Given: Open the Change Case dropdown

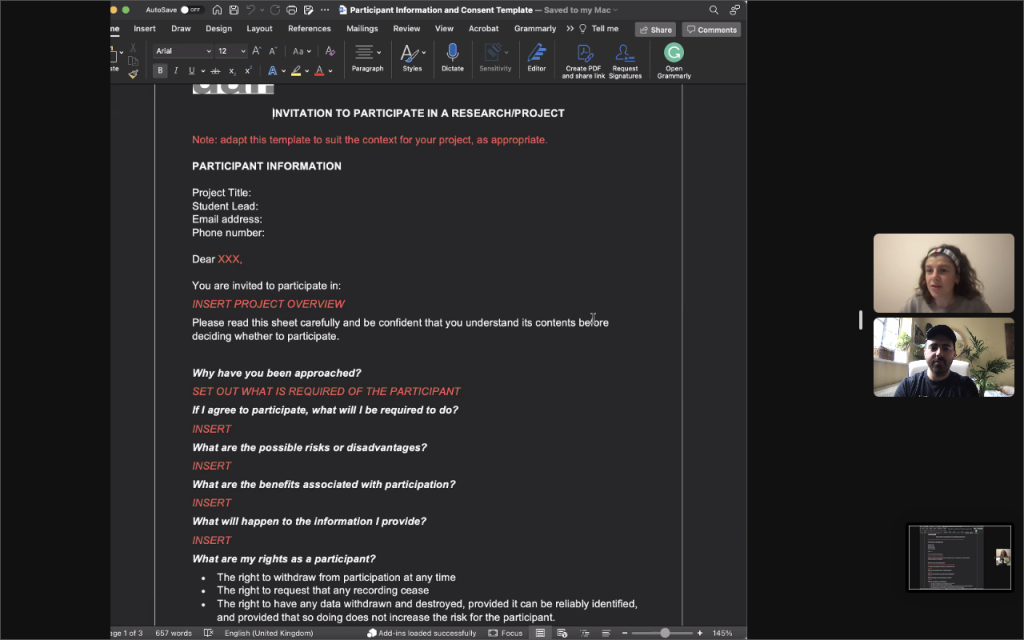Looking at the screenshot, I should pos(302,51).
